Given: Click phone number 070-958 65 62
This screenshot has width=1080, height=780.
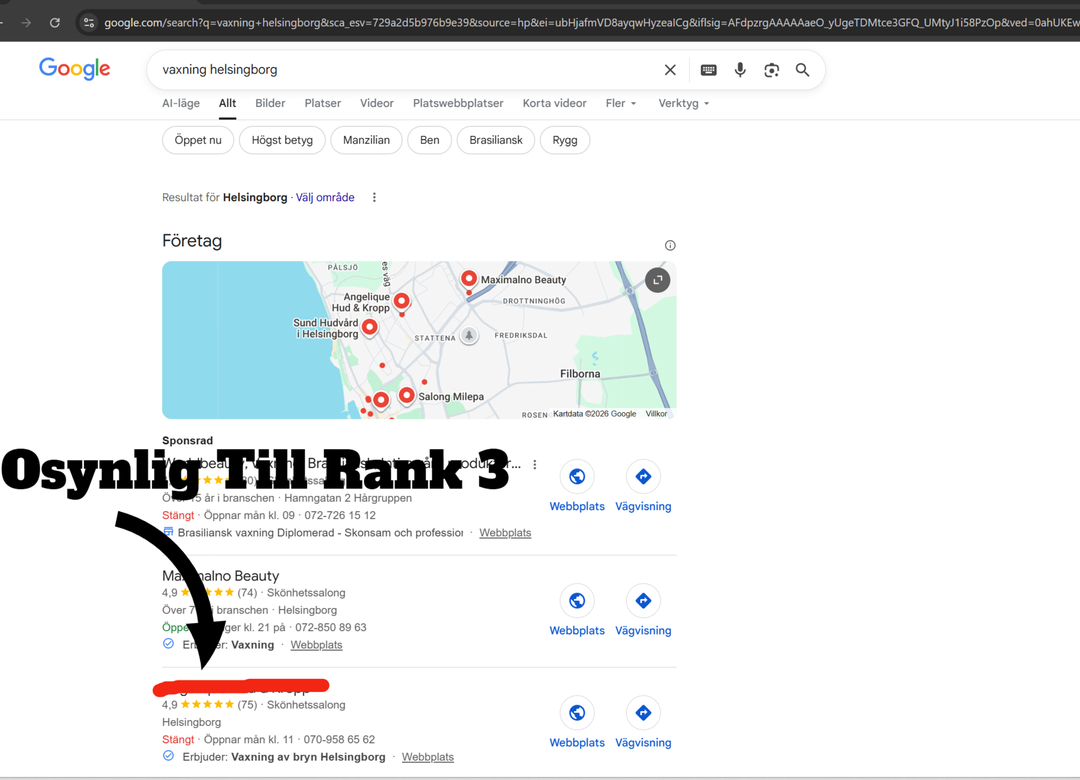Looking at the screenshot, I should [x=339, y=740].
